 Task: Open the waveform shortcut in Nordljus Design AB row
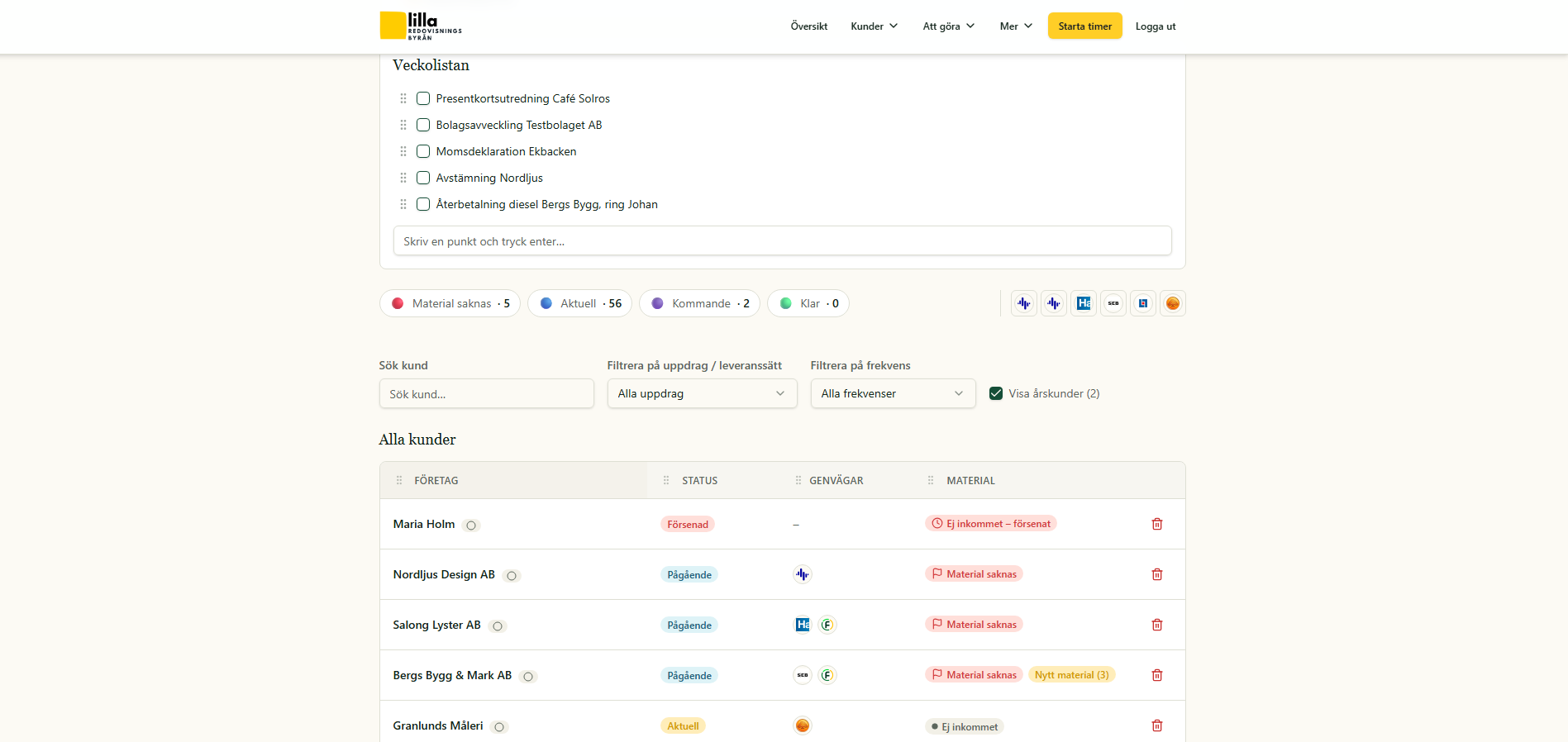[803, 574]
